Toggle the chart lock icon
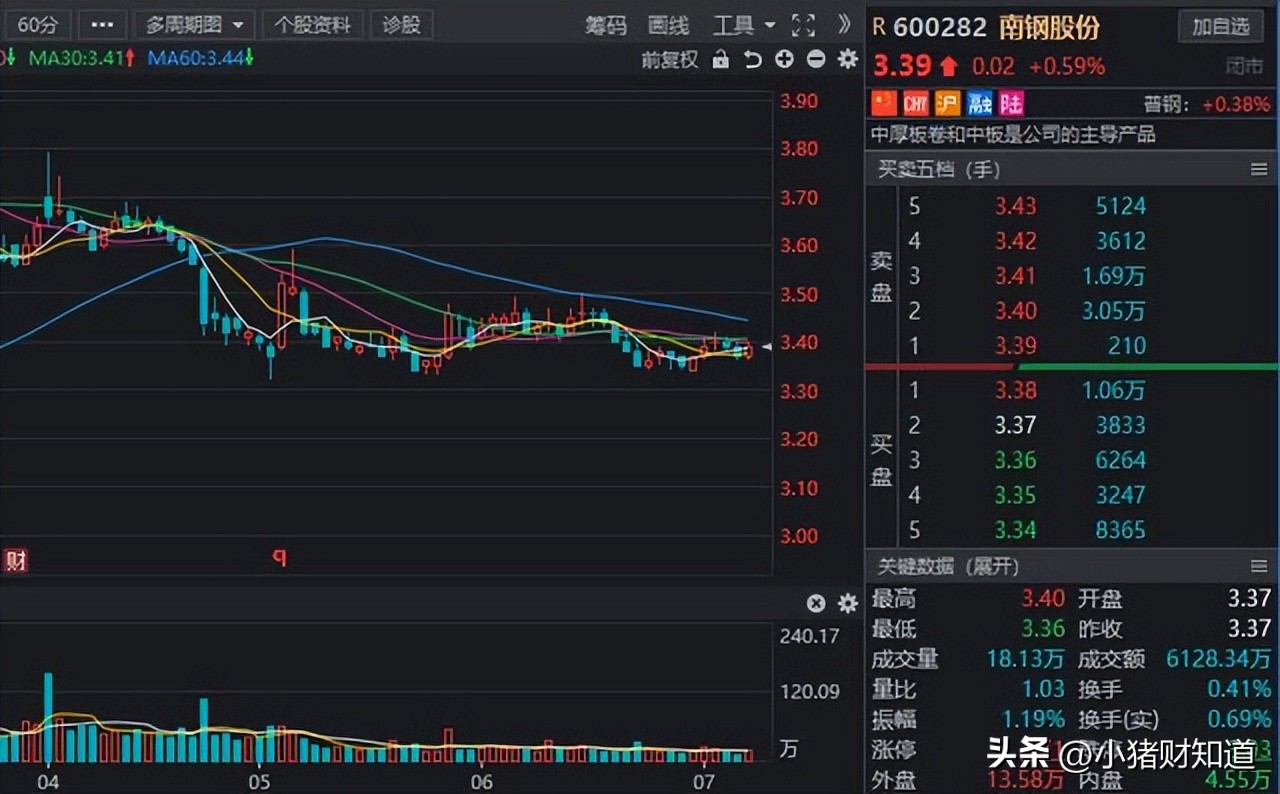The width and height of the screenshot is (1280, 794). [x=721, y=60]
